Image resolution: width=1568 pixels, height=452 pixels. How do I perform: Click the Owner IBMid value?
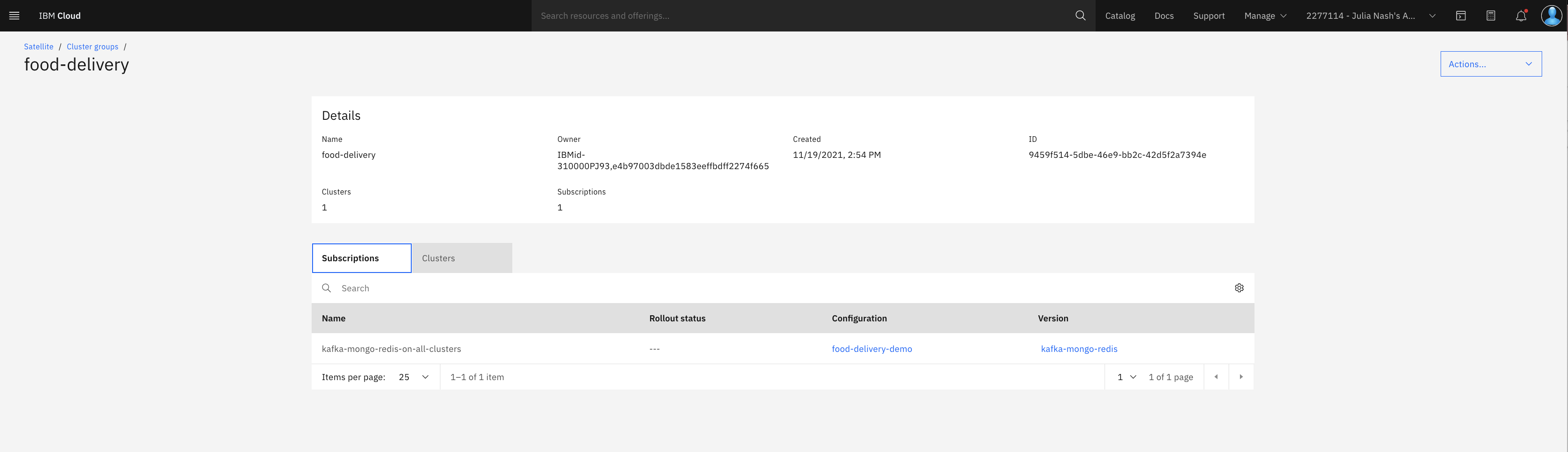coord(663,161)
